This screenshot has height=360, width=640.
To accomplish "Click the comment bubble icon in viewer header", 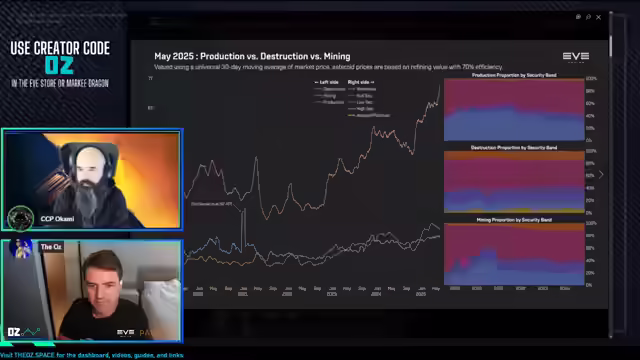I will tap(578, 17).
